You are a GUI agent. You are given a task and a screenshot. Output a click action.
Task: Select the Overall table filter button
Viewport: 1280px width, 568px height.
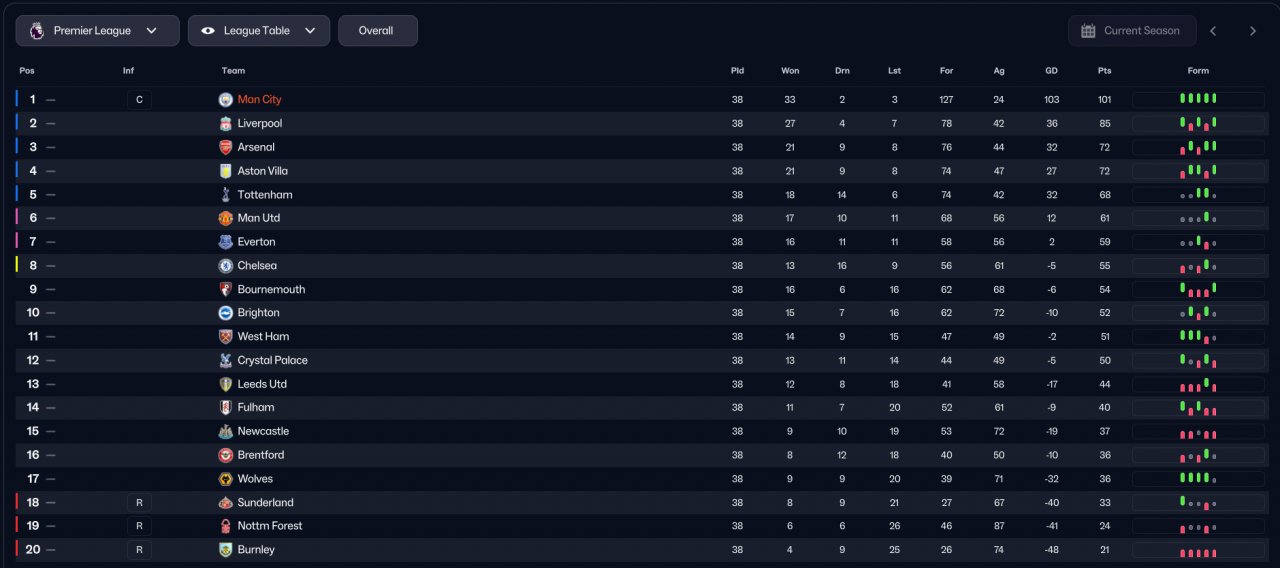click(x=378, y=31)
